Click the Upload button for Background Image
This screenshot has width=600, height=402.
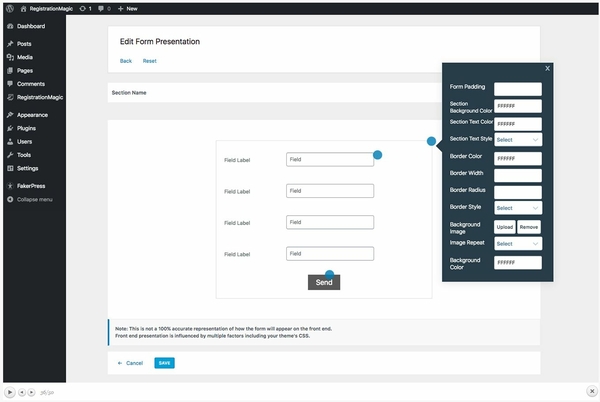(x=505, y=227)
